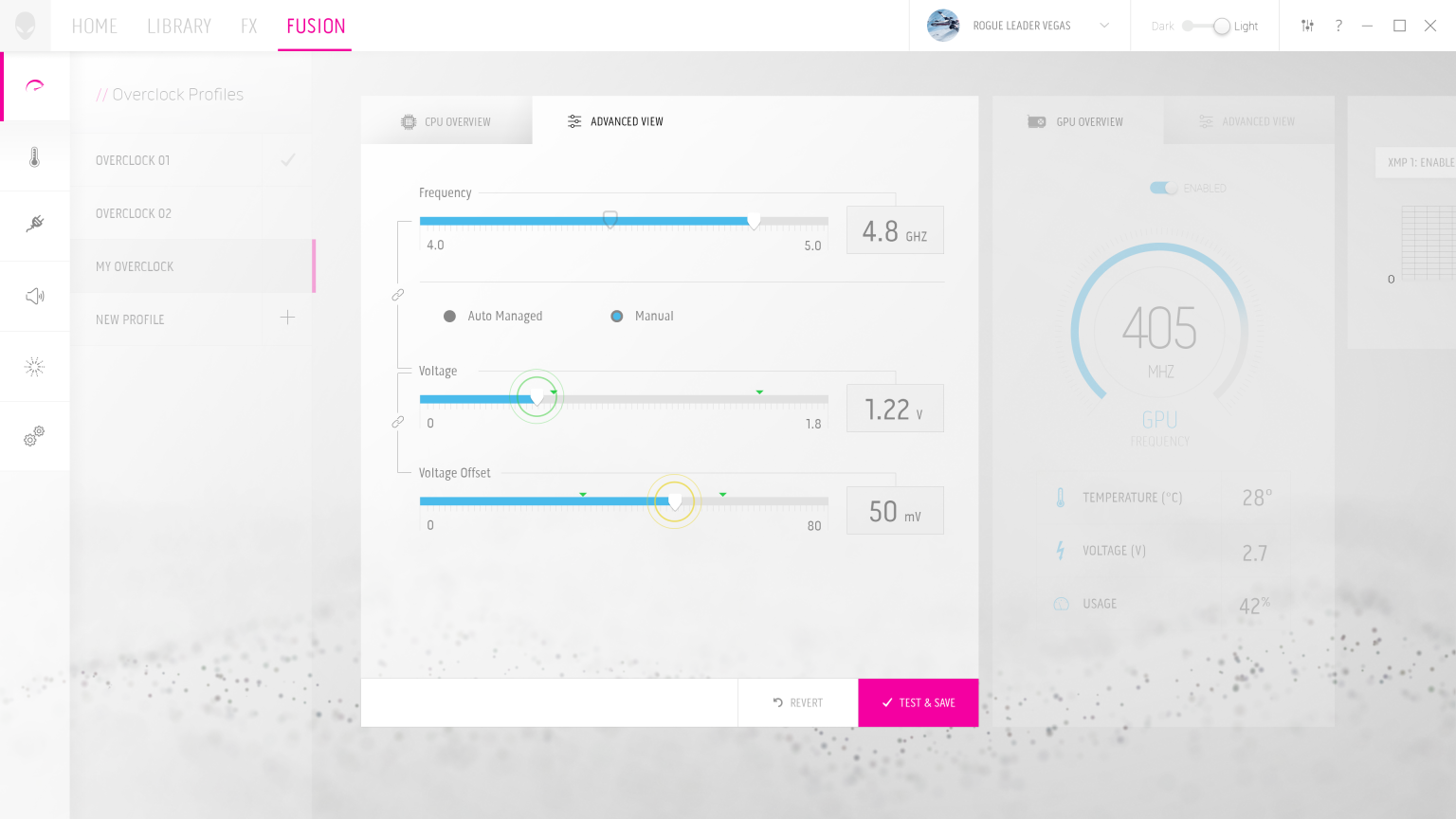Open Power management via the plug icon

point(34,226)
